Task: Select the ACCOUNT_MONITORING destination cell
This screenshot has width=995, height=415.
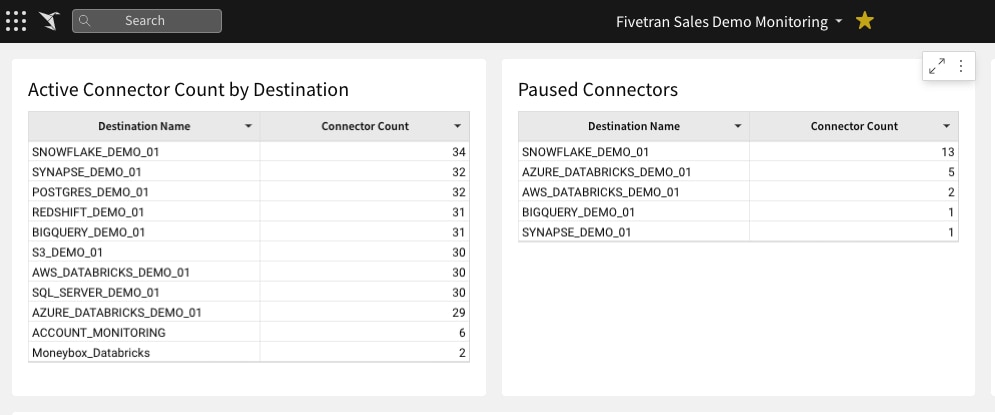Action: [144, 333]
